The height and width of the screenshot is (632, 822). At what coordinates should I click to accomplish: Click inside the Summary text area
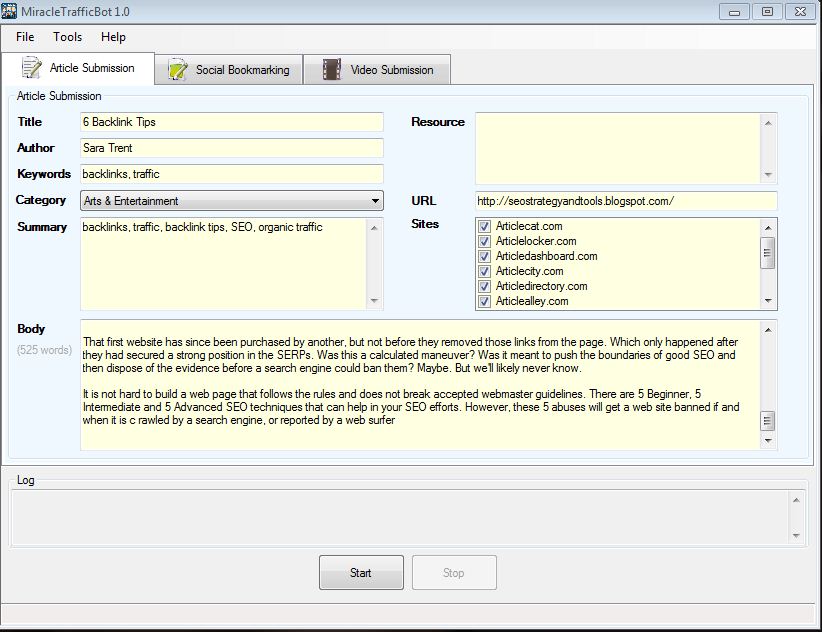(224, 264)
